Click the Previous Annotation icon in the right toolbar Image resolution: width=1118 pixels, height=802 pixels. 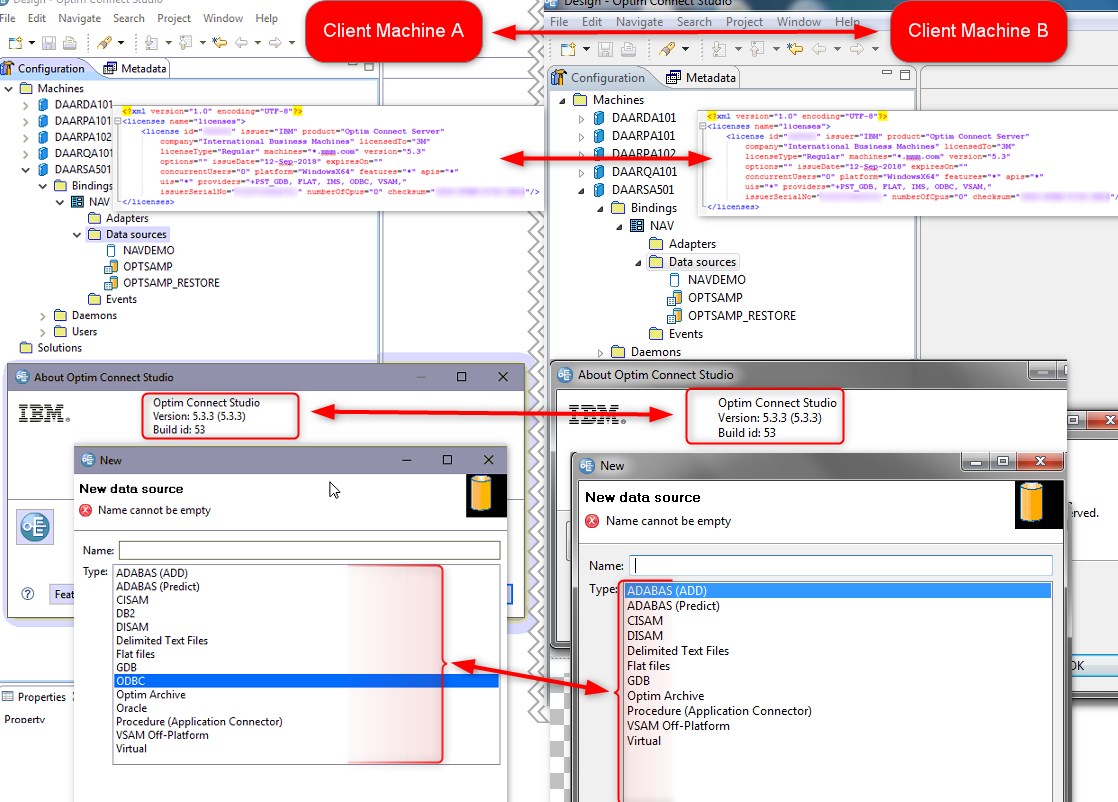[757, 49]
